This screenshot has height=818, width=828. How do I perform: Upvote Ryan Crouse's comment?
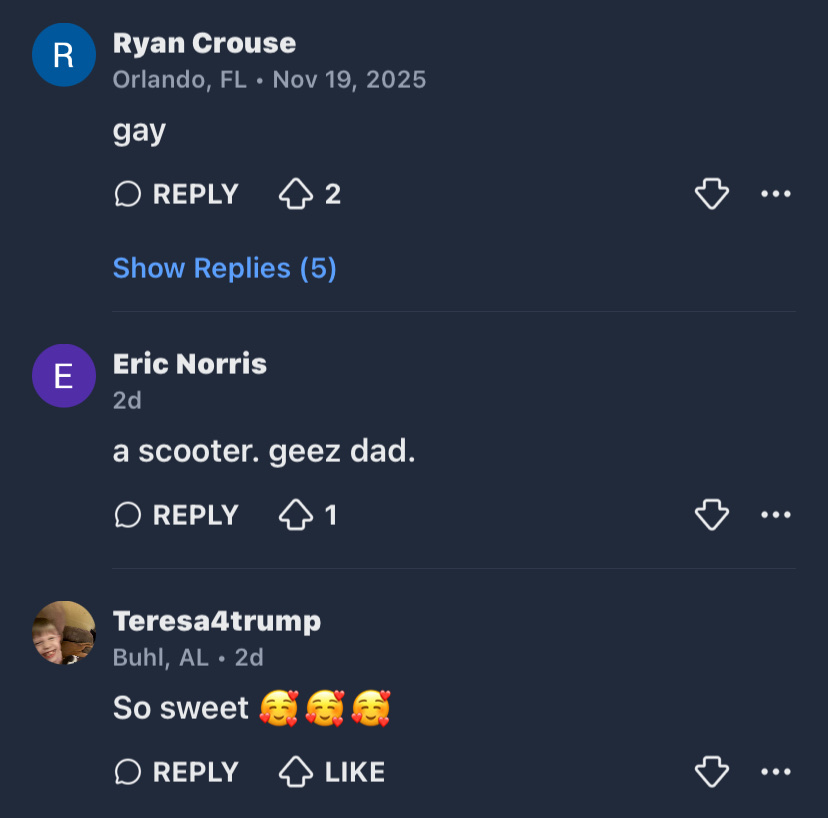click(297, 194)
